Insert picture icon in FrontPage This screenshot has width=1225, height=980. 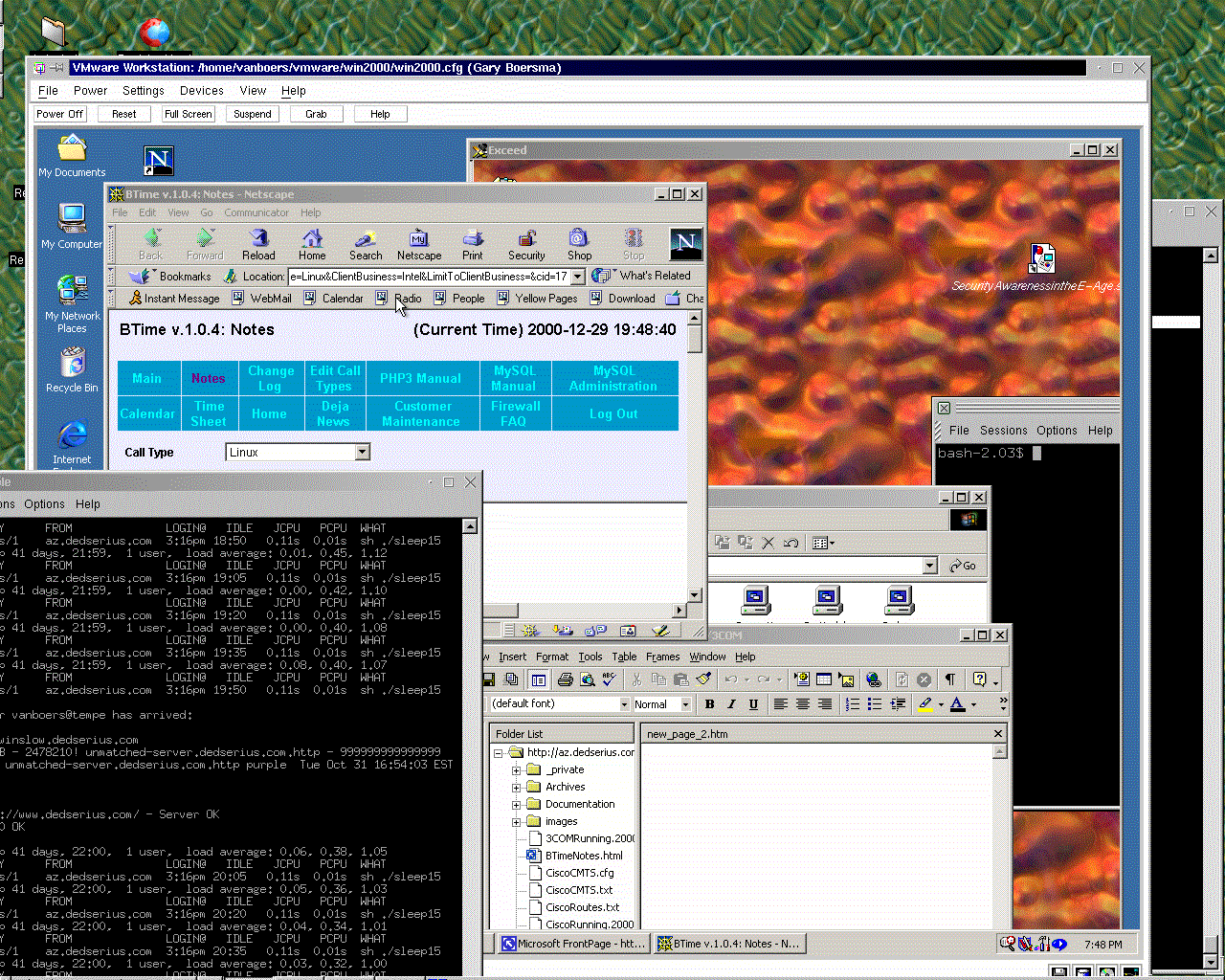pos(846,679)
